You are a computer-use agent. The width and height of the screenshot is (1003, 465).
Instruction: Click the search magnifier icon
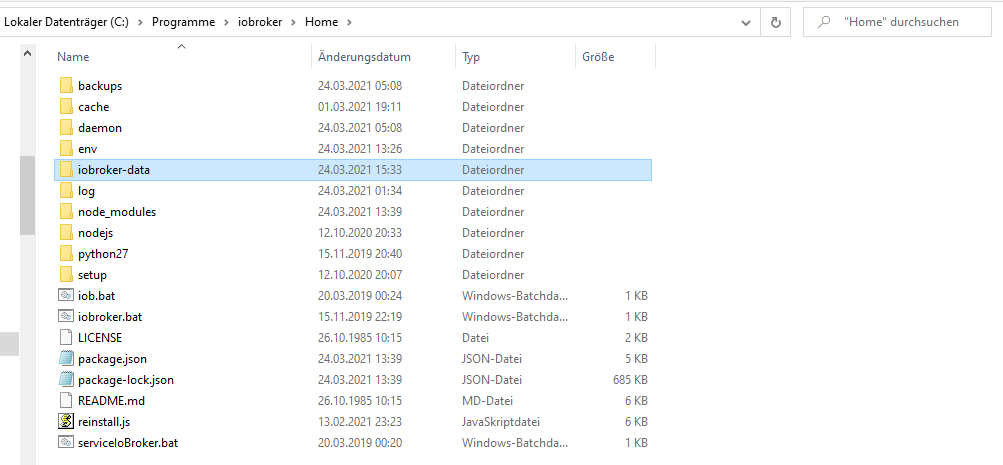point(825,22)
